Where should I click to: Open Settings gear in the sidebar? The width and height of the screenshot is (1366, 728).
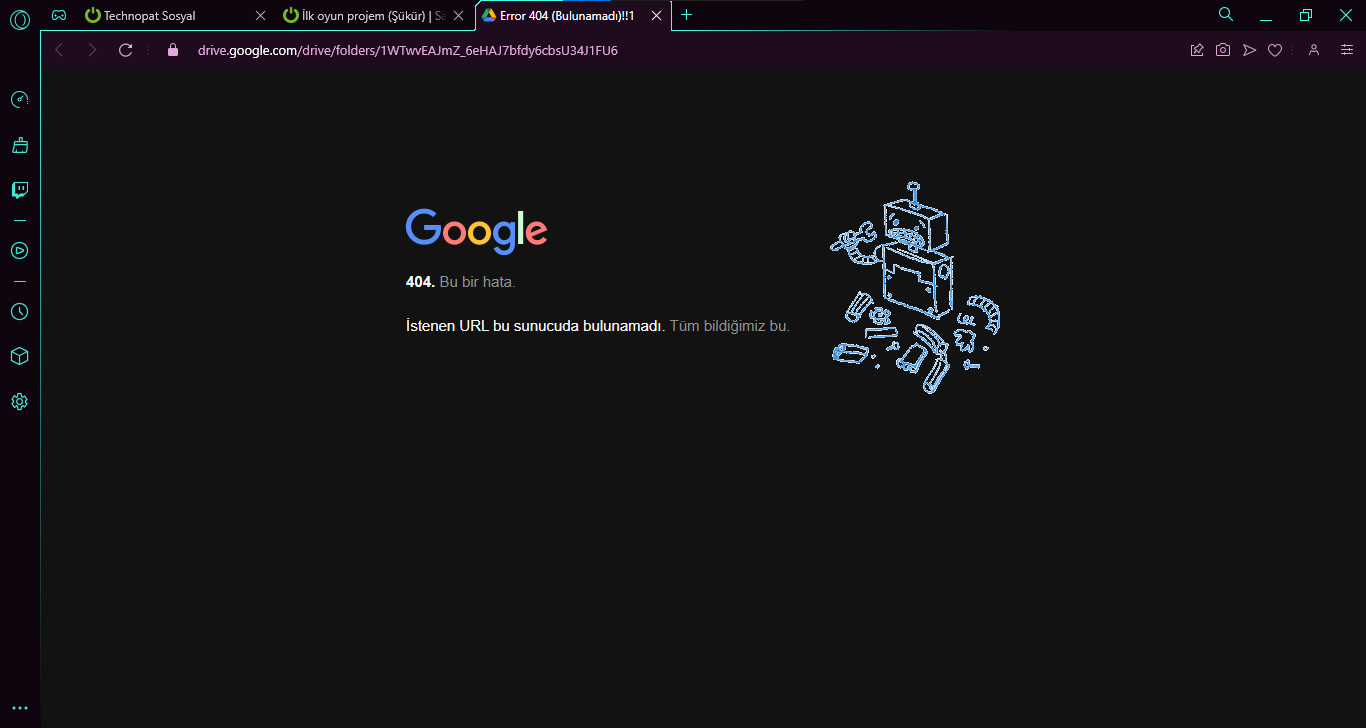coord(19,402)
